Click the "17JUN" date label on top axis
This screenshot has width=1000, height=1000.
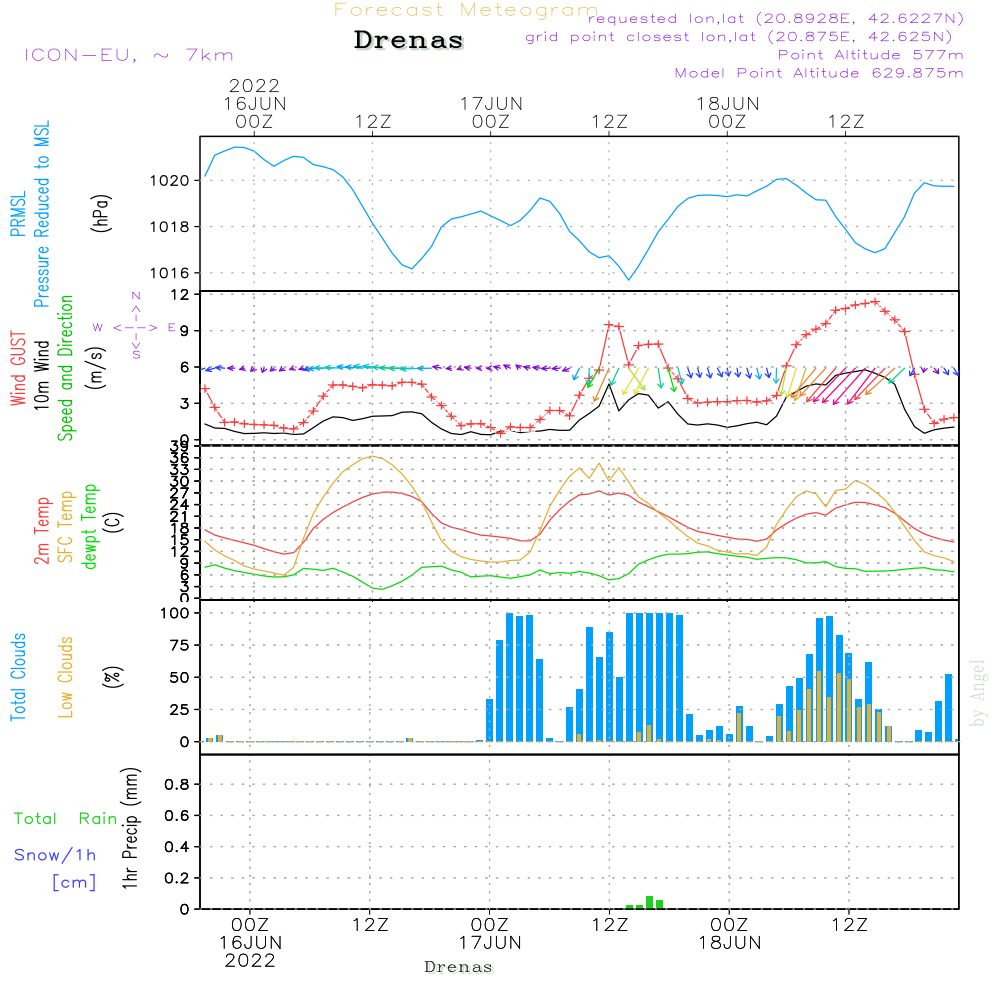pyautogui.click(x=491, y=104)
